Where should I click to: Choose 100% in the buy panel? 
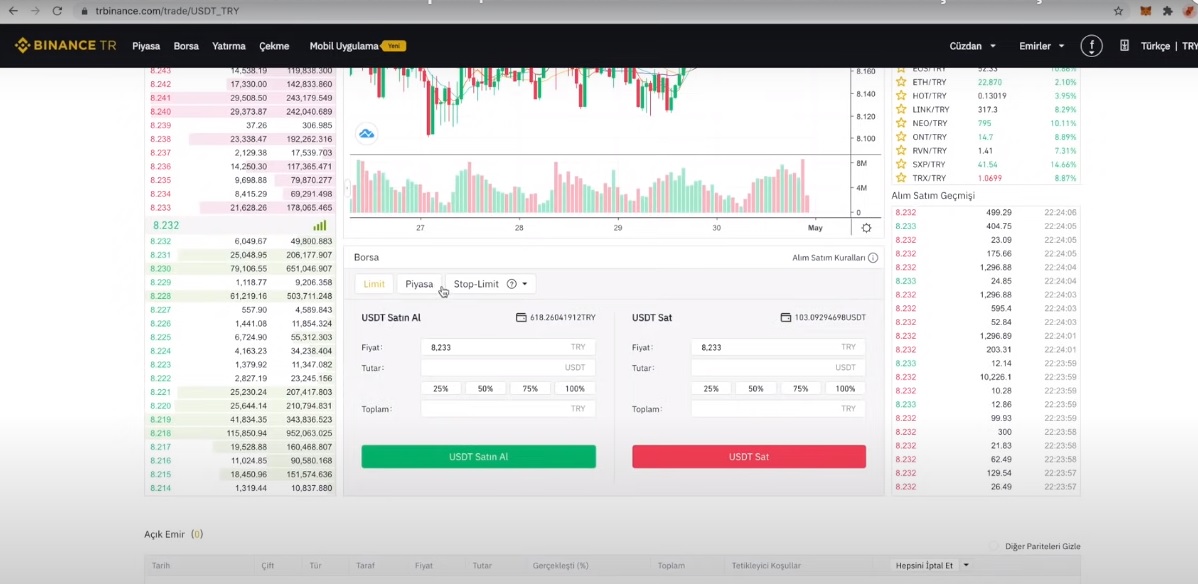(575, 388)
